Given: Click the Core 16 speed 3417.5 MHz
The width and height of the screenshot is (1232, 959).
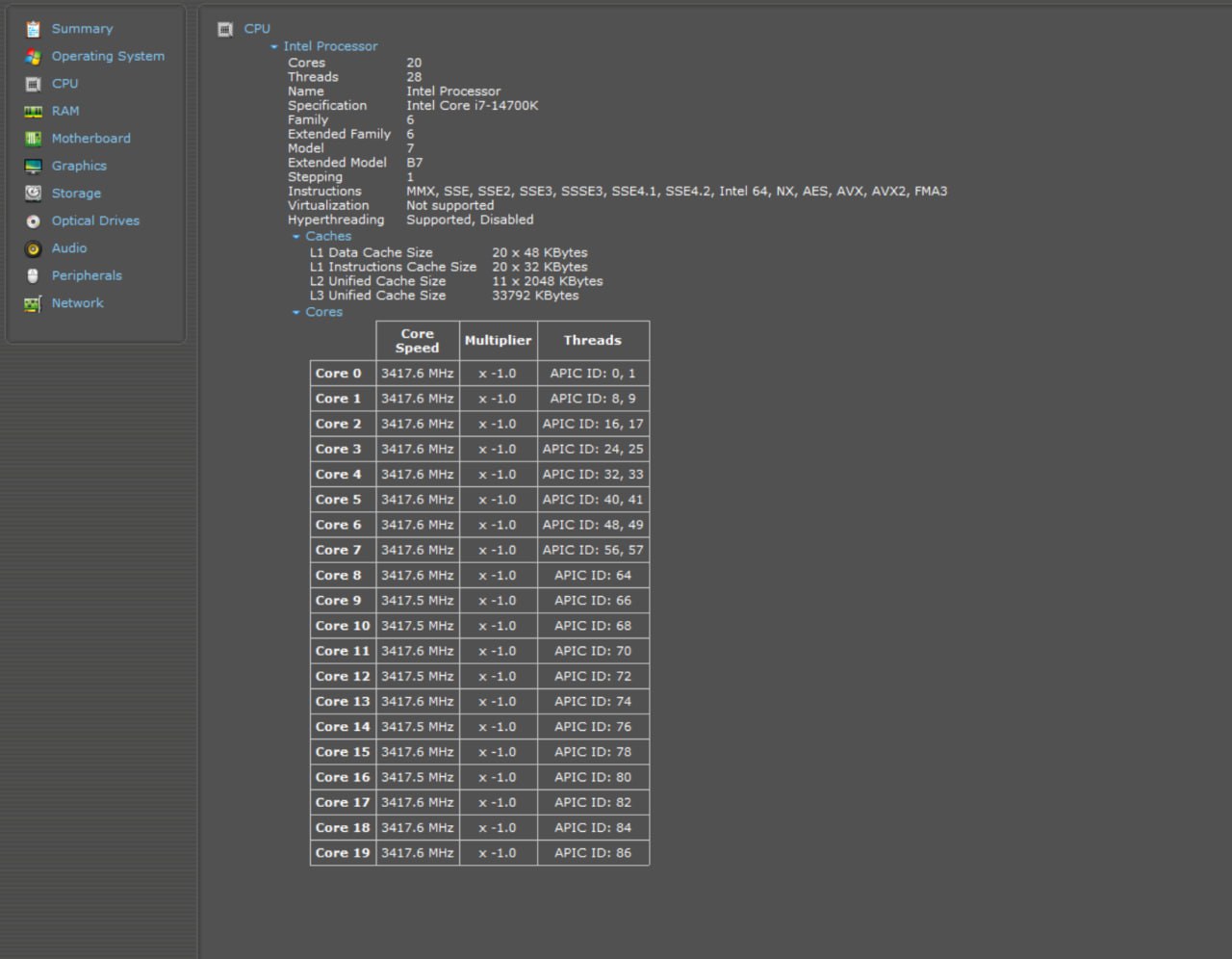Looking at the screenshot, I should [418, 777].
